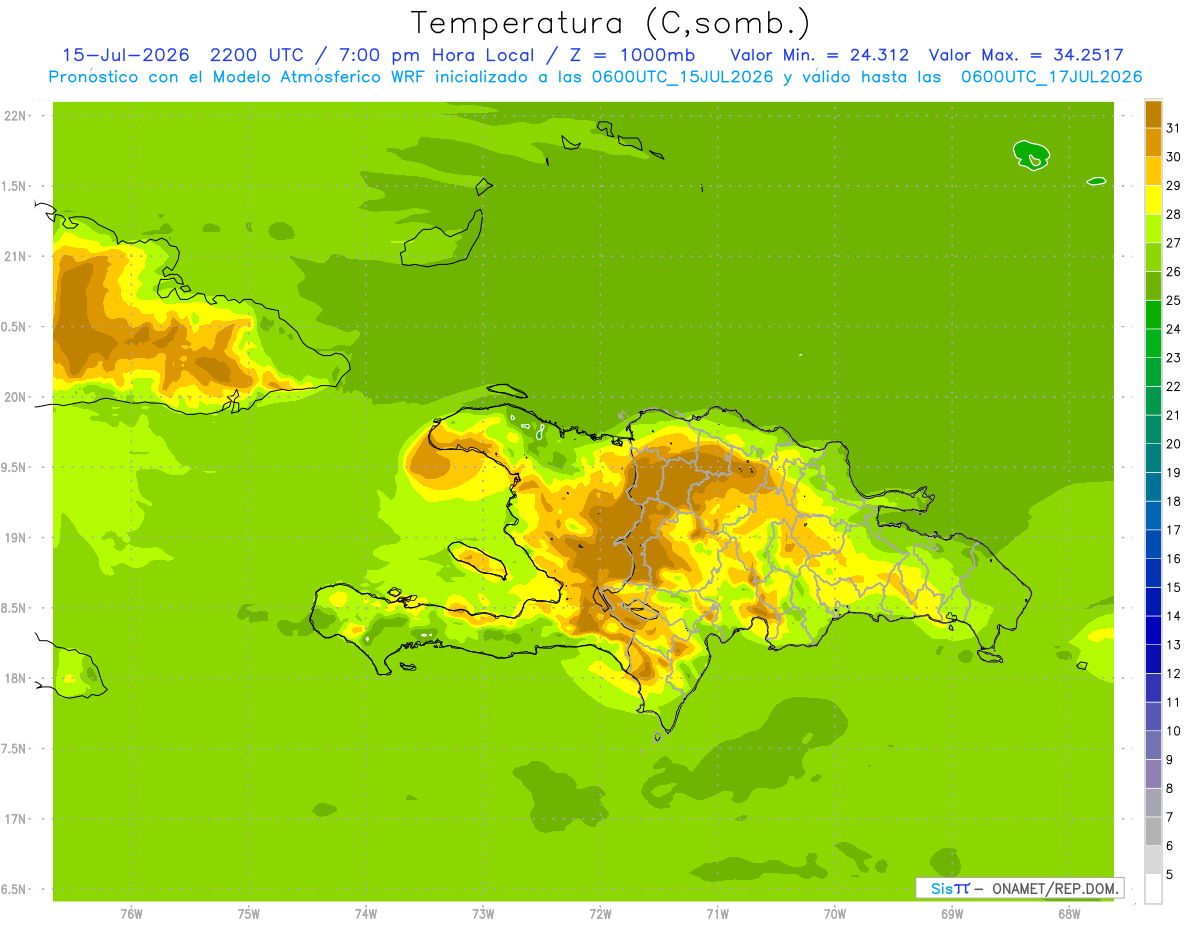Image resolution: width=1200 pixels, height=927 pixels.
Task: Click the "9.5N" latitude axis label
Action: tap(15, 467)
